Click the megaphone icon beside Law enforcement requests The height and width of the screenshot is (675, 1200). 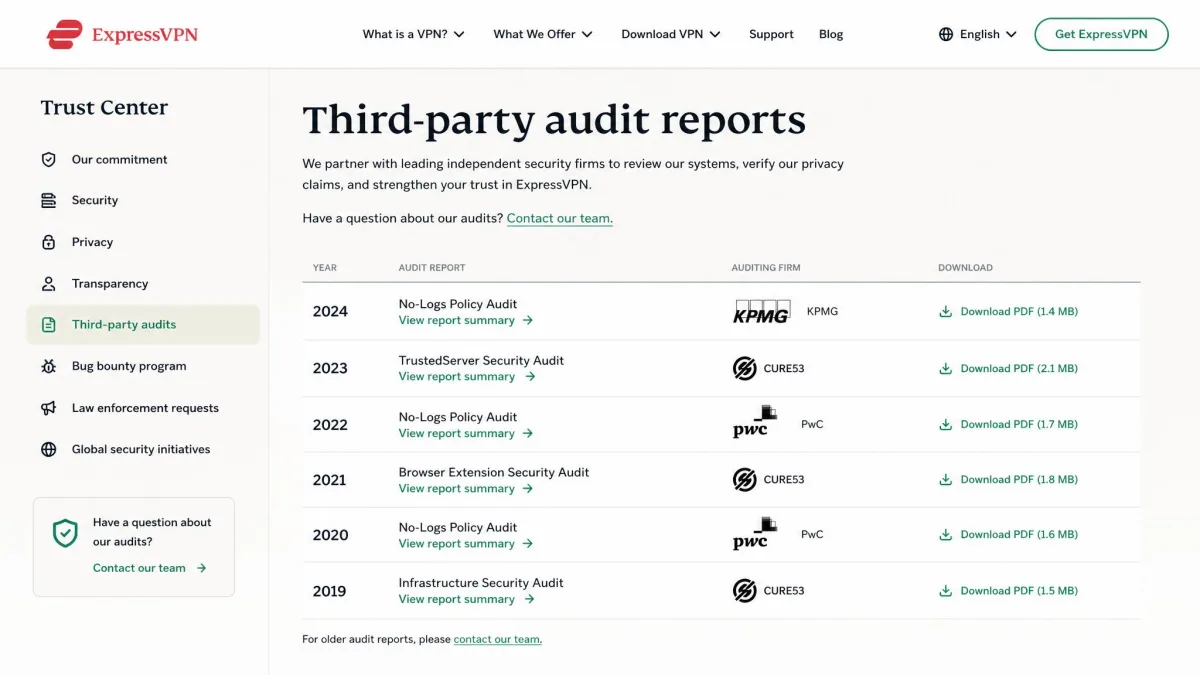point(48,408)
